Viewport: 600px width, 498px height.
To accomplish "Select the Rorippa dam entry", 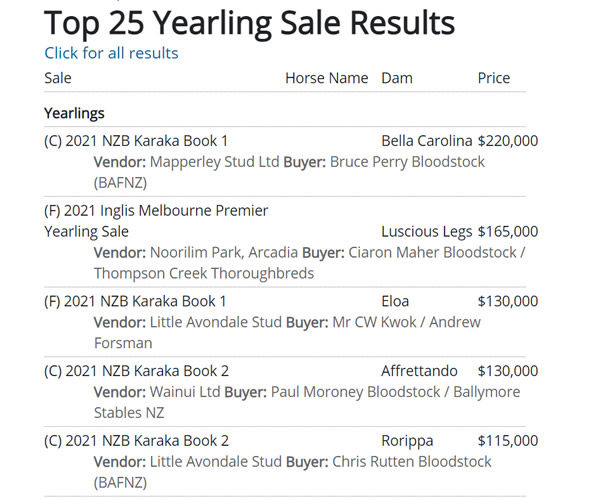I will click(408, 441).
